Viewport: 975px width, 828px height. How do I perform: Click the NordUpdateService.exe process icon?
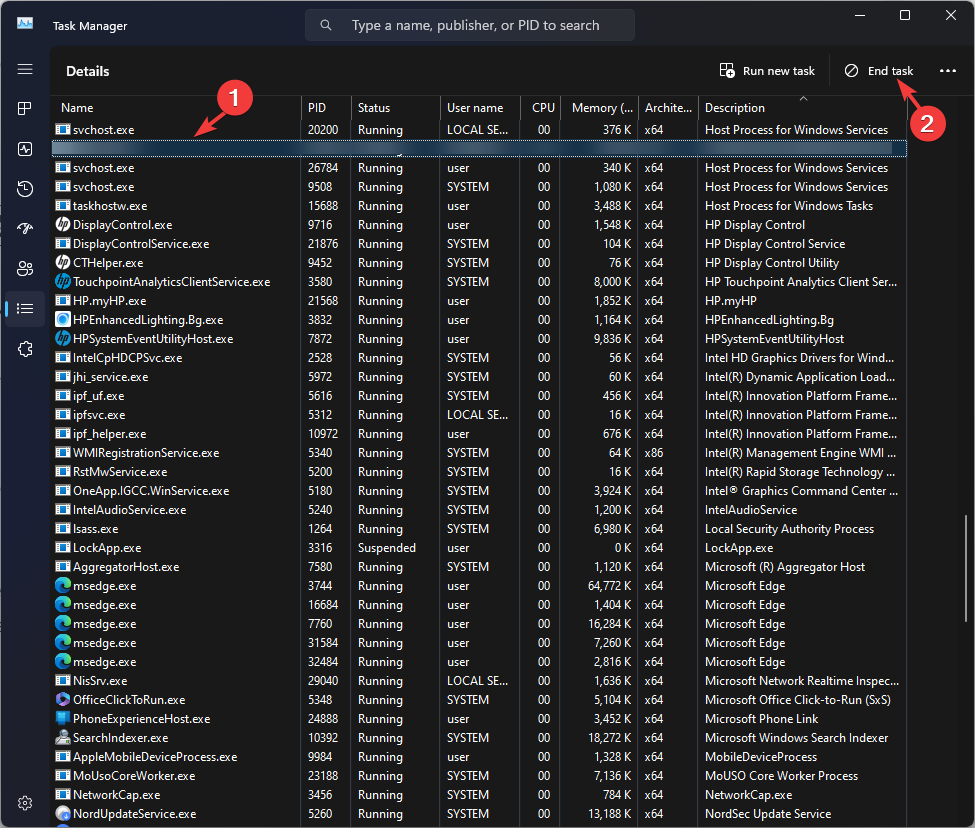(63, 814)
